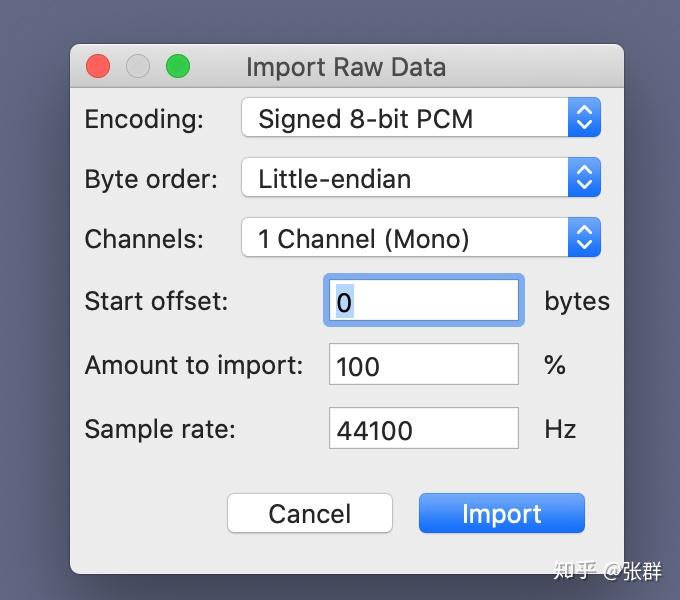The width and height of the screenshot is (680, 600).
Task: Click the Start offset input field
Action: [x=423, y=301]
